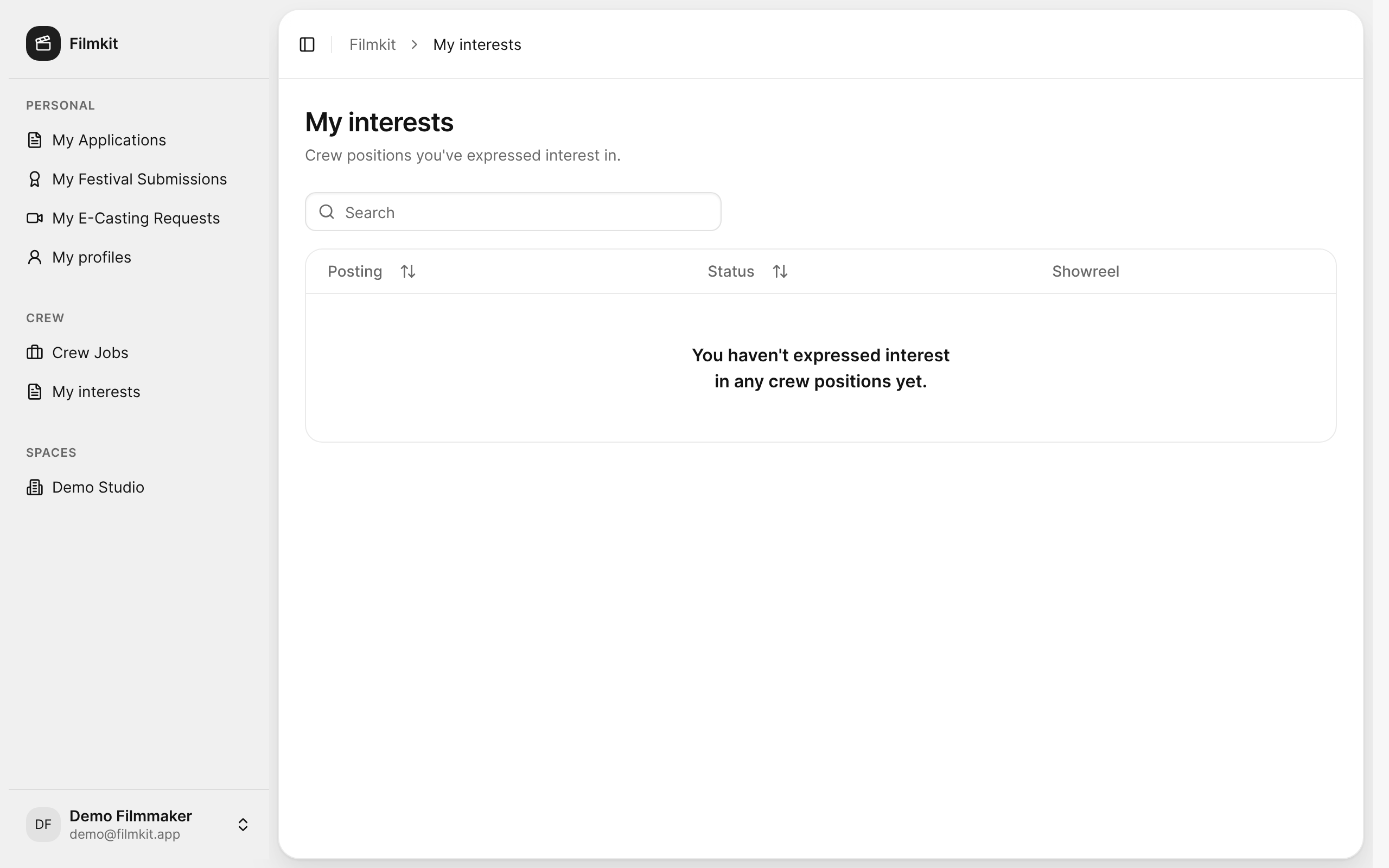Click the Demo Filmmaker account name

[x=131, y=816]
